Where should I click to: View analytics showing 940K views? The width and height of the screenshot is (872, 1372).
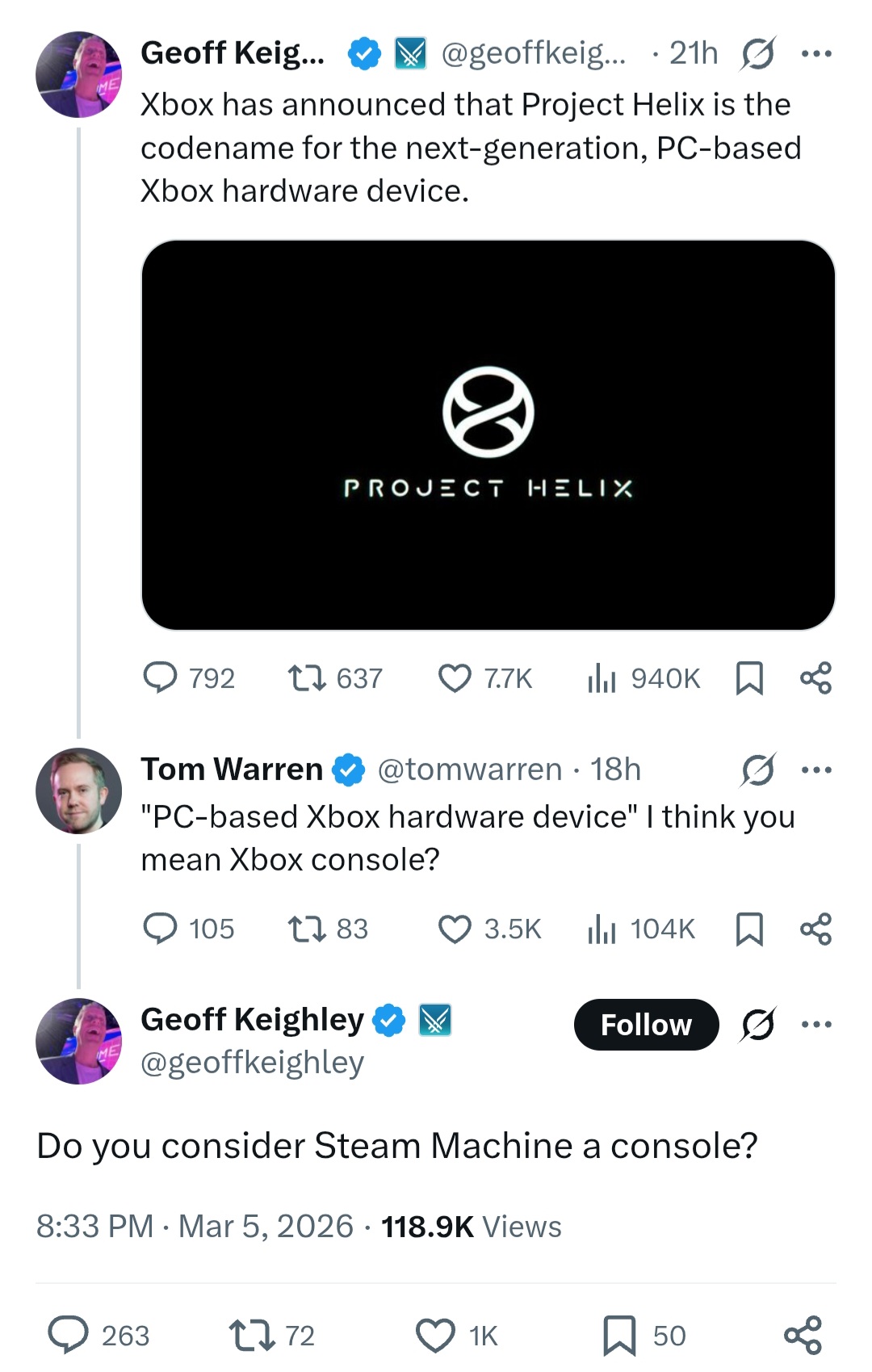pos(644,678)
